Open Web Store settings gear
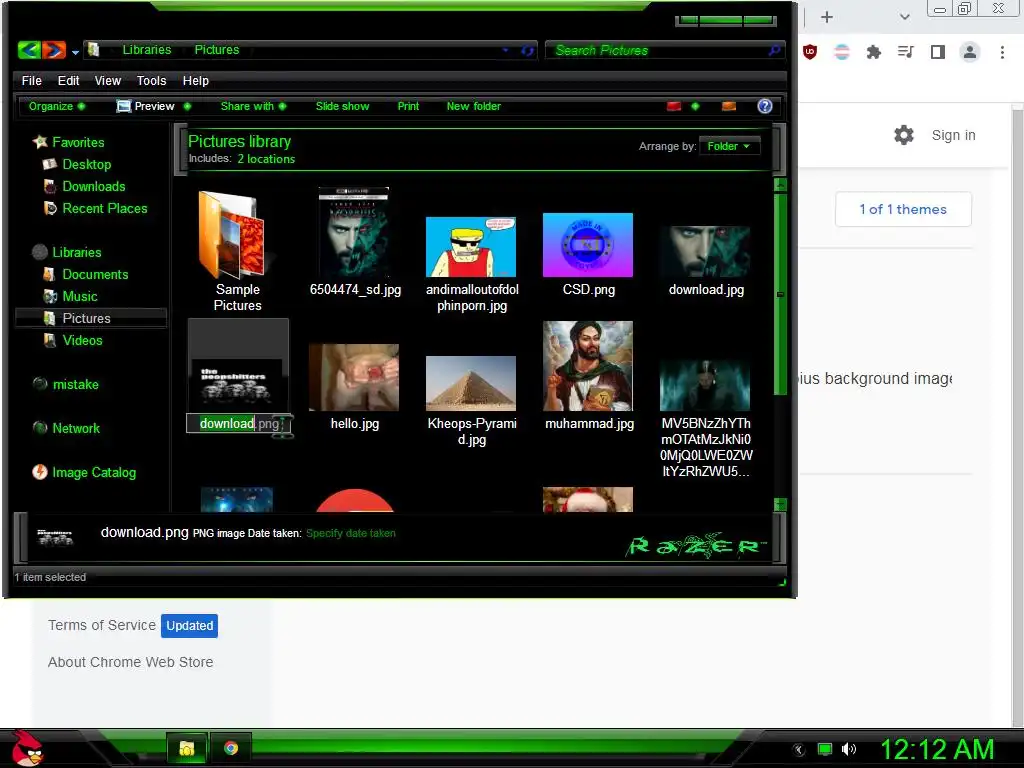 pos(904,135)
